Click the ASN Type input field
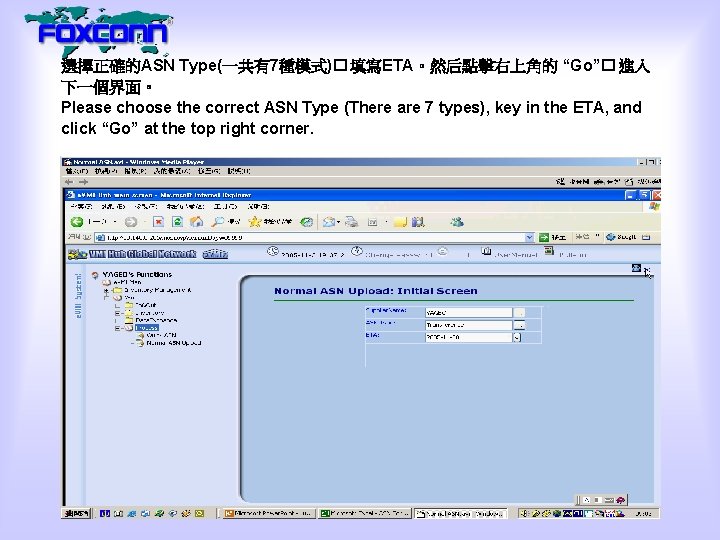Image resolution: width=720 pixels, height=540 pixels. 468,325
